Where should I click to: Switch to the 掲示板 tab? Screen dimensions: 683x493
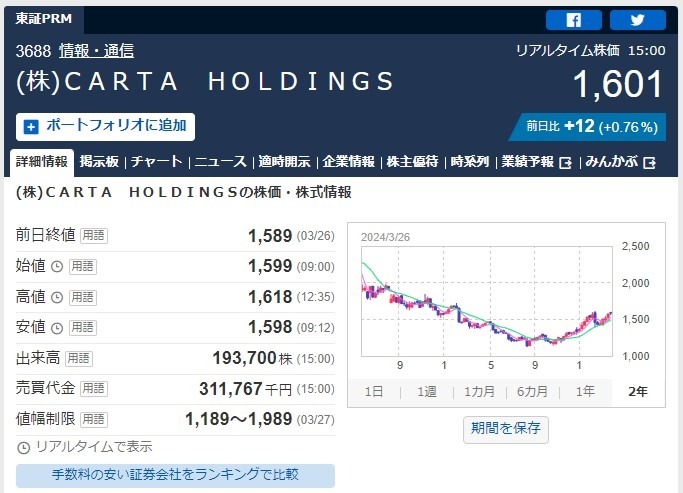[99, 162]
